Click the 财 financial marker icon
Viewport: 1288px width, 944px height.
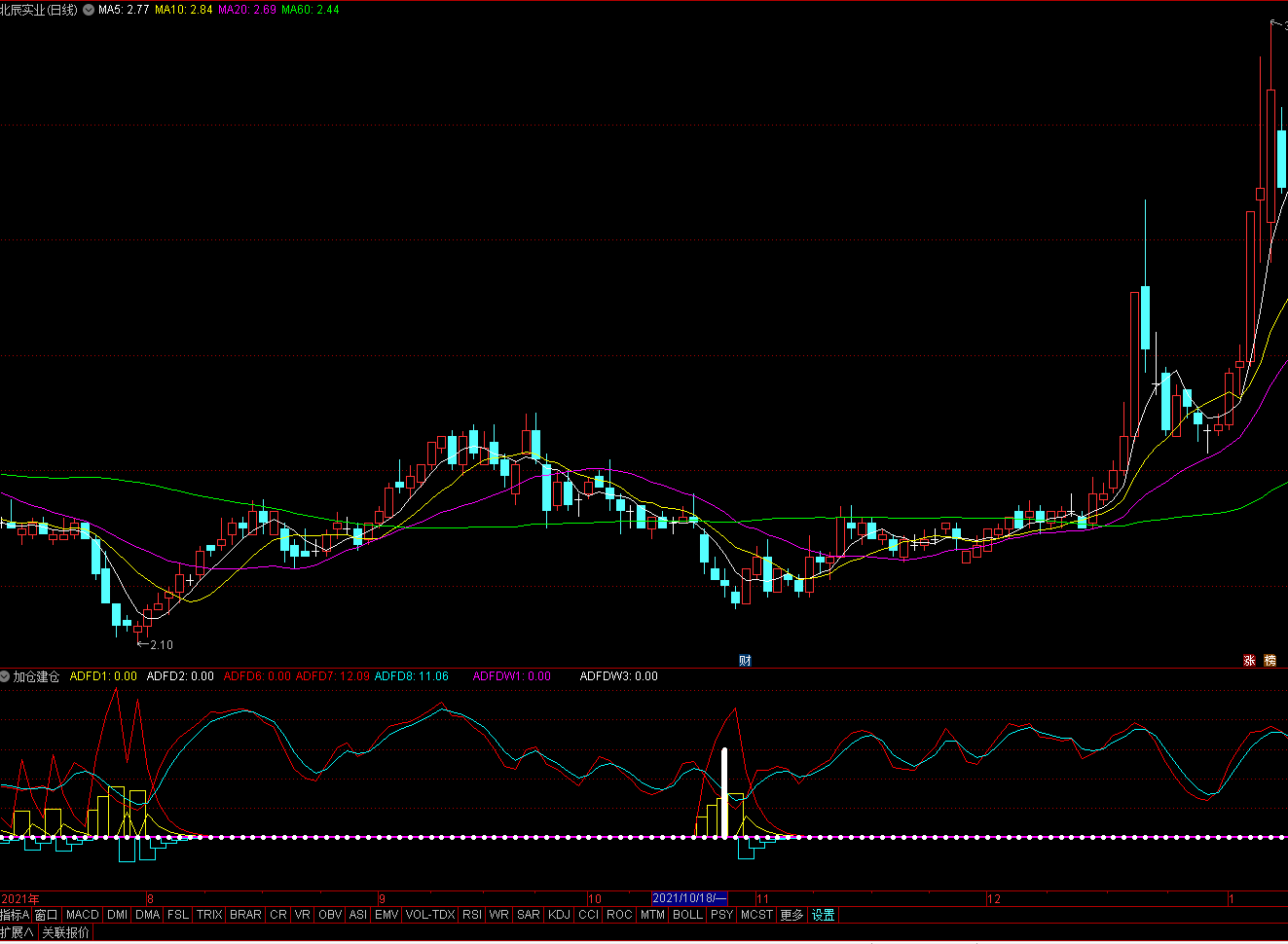click(x=745, y=661)
